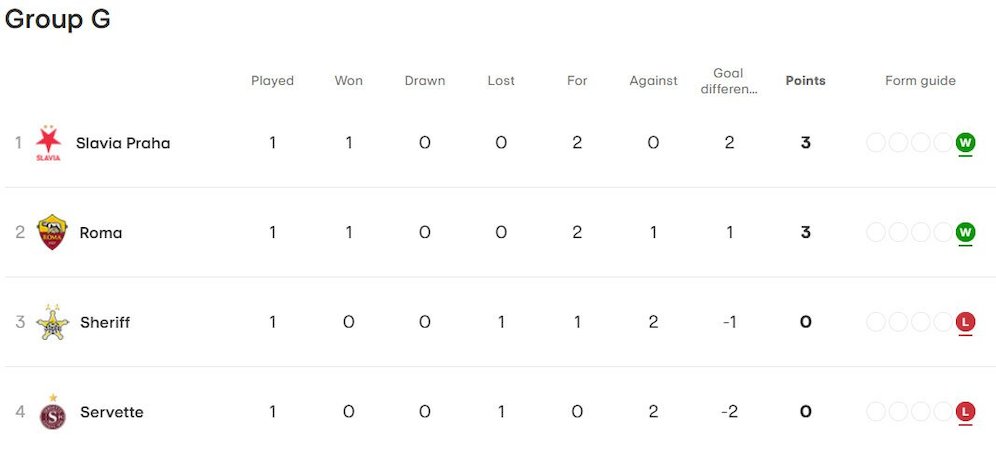
Task: Click the Servette club crest
Action: click(52, 412)
